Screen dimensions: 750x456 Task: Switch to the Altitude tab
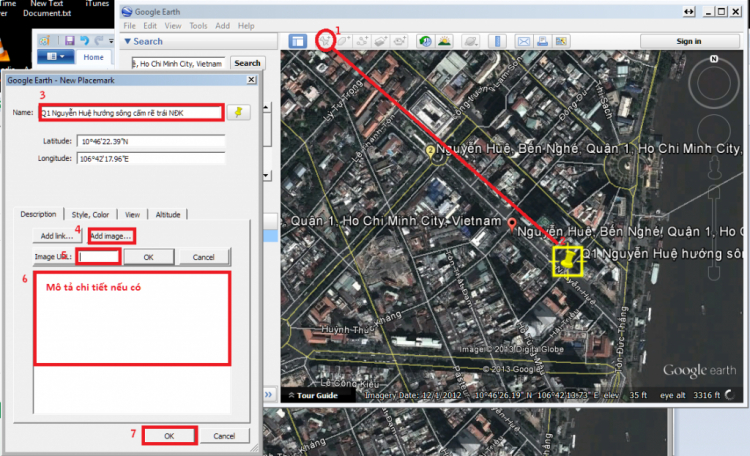coord(168,215)
